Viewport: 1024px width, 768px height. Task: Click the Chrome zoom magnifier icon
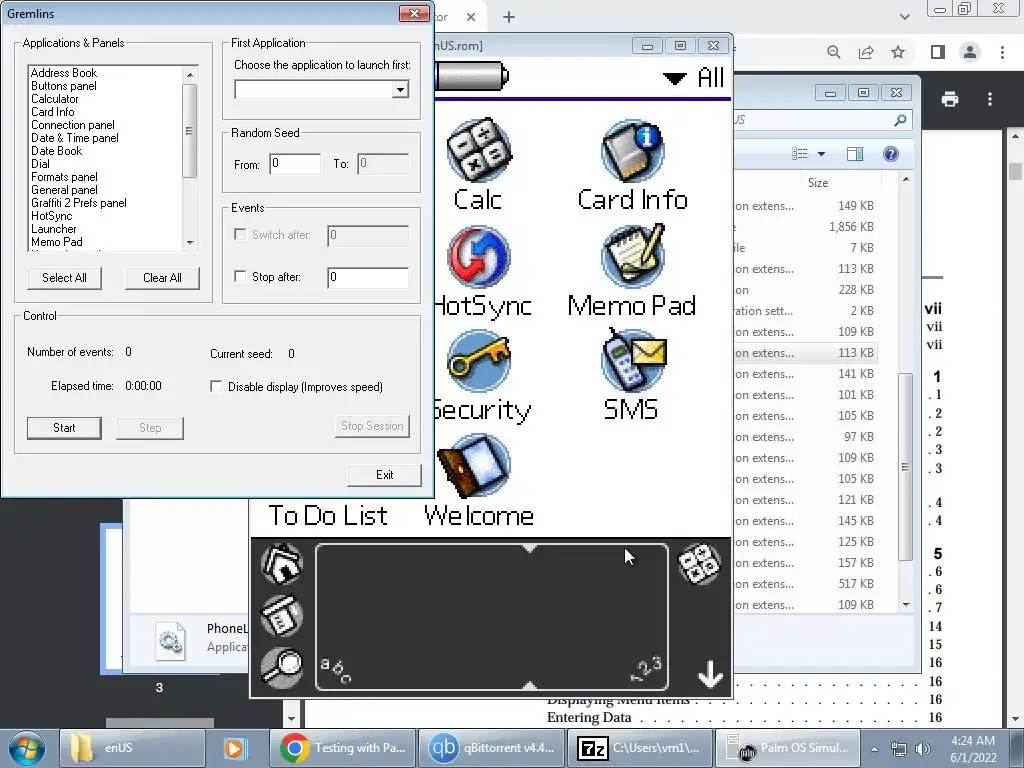pyautogui.click(x=833, y=52)
